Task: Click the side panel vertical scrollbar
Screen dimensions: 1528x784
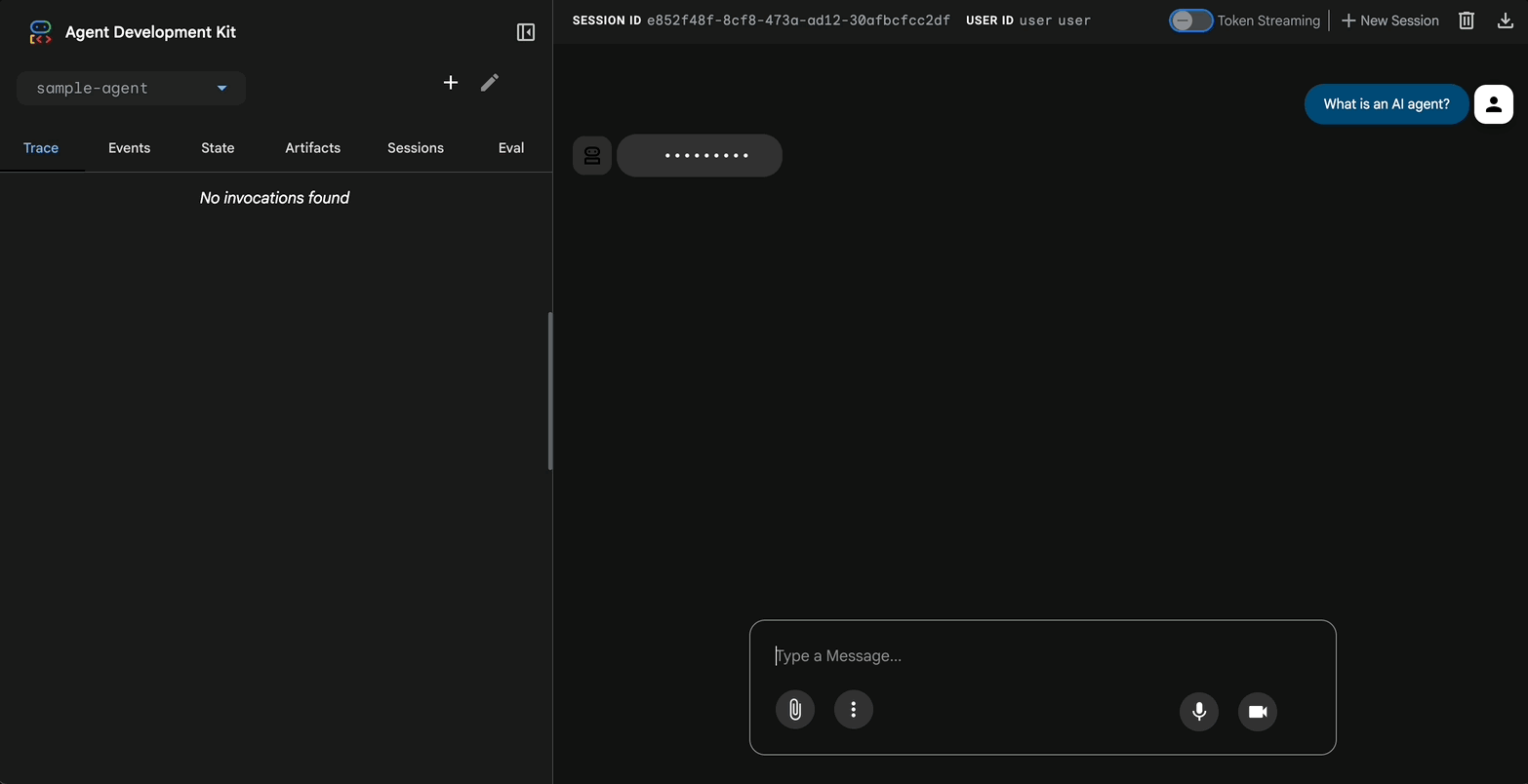Action: click(550, 391)
